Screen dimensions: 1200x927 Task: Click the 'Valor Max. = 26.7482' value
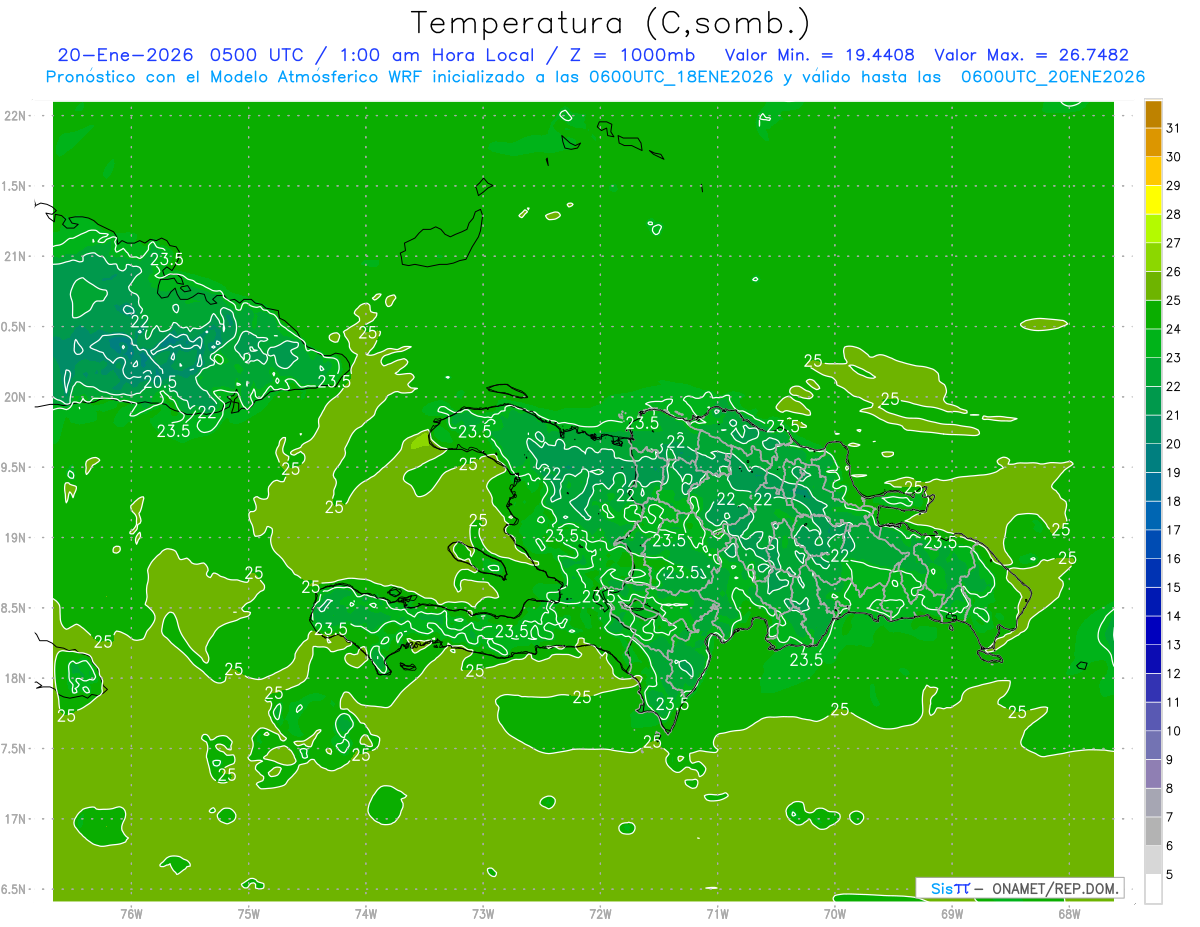point(1031,55)
